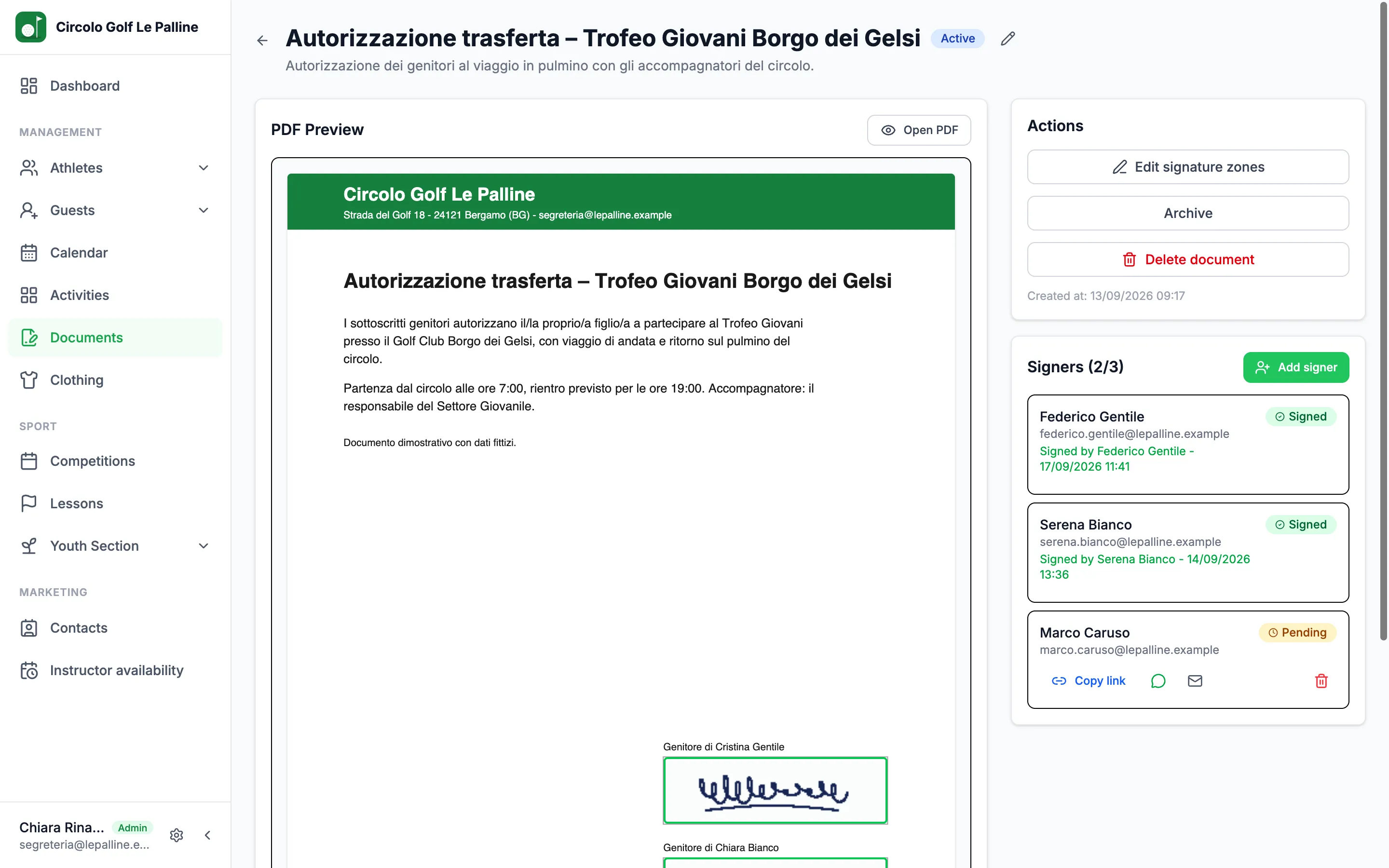Click the Circolo Golf Le Palline logo
The width and height of the screenshot is (1389, 868).
point(30,27)
